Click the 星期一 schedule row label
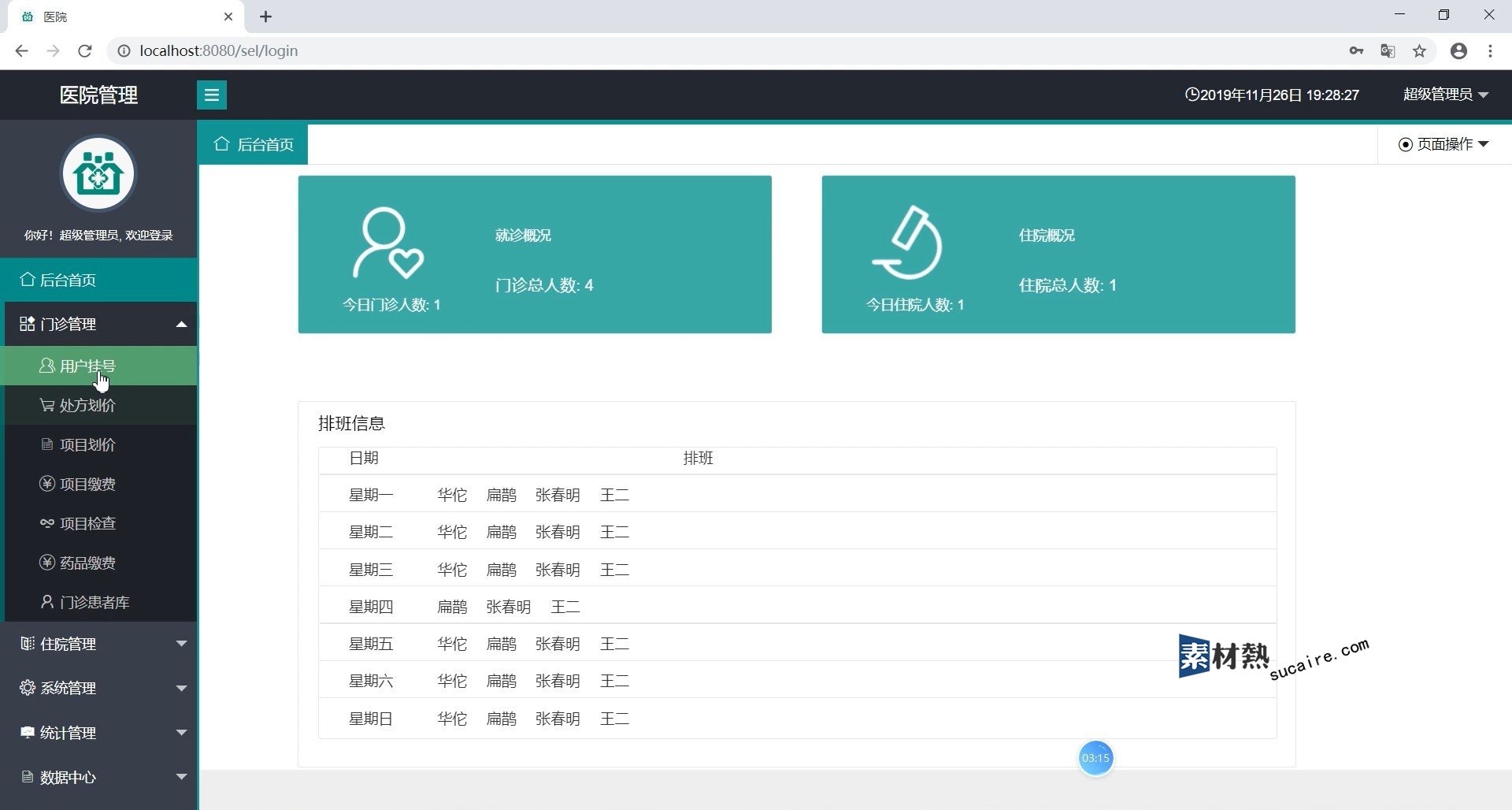This screenshot has width=1512, height=810. click(x=371, y=495)
